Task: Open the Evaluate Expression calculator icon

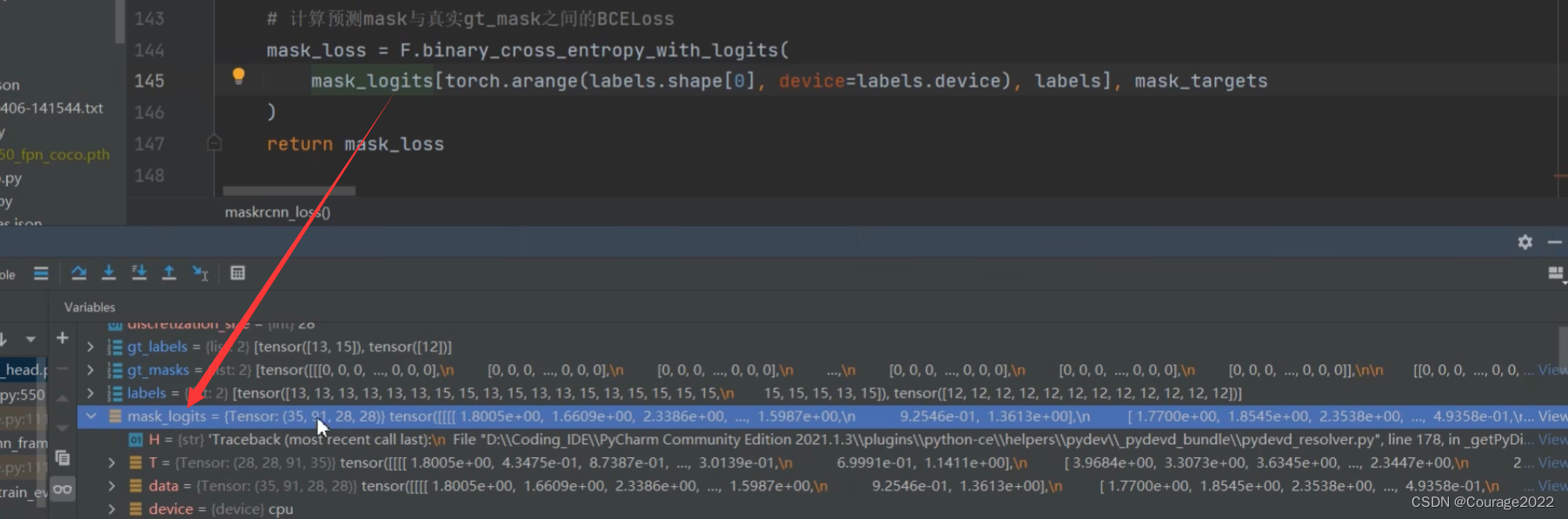Action: coord(237,273)
